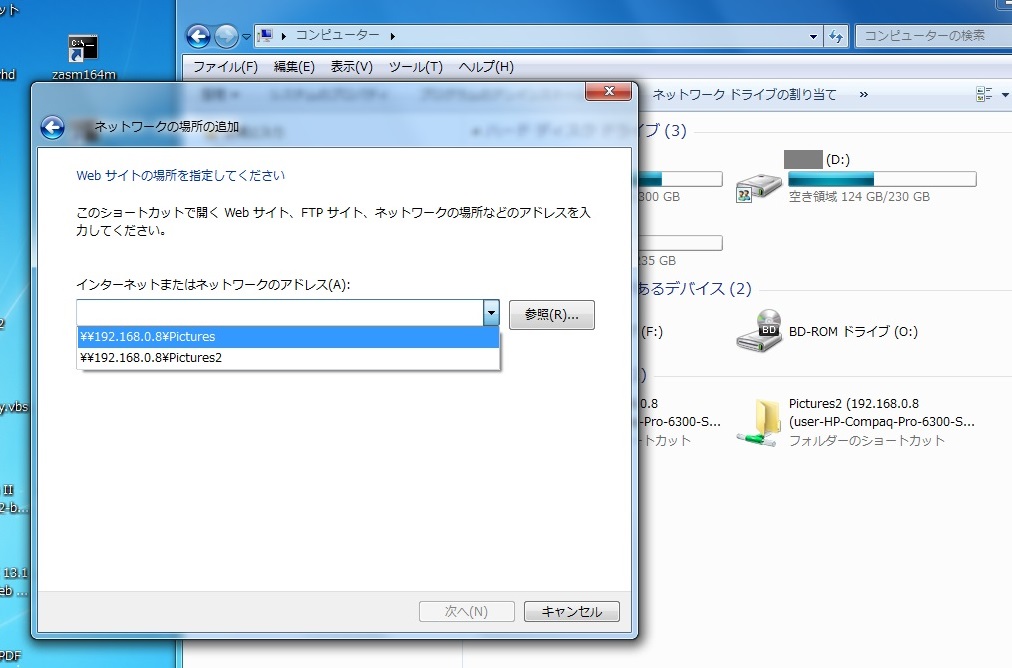Open the recent pages dropdown beside forward
The height and width of the screenshot is (668, 1012).
point(246,37)
